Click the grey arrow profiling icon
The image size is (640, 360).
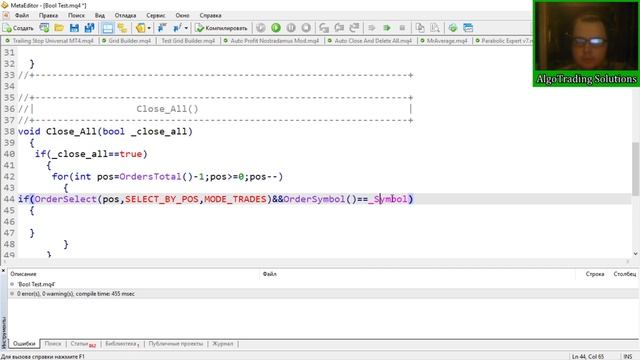tap(371, 28)
